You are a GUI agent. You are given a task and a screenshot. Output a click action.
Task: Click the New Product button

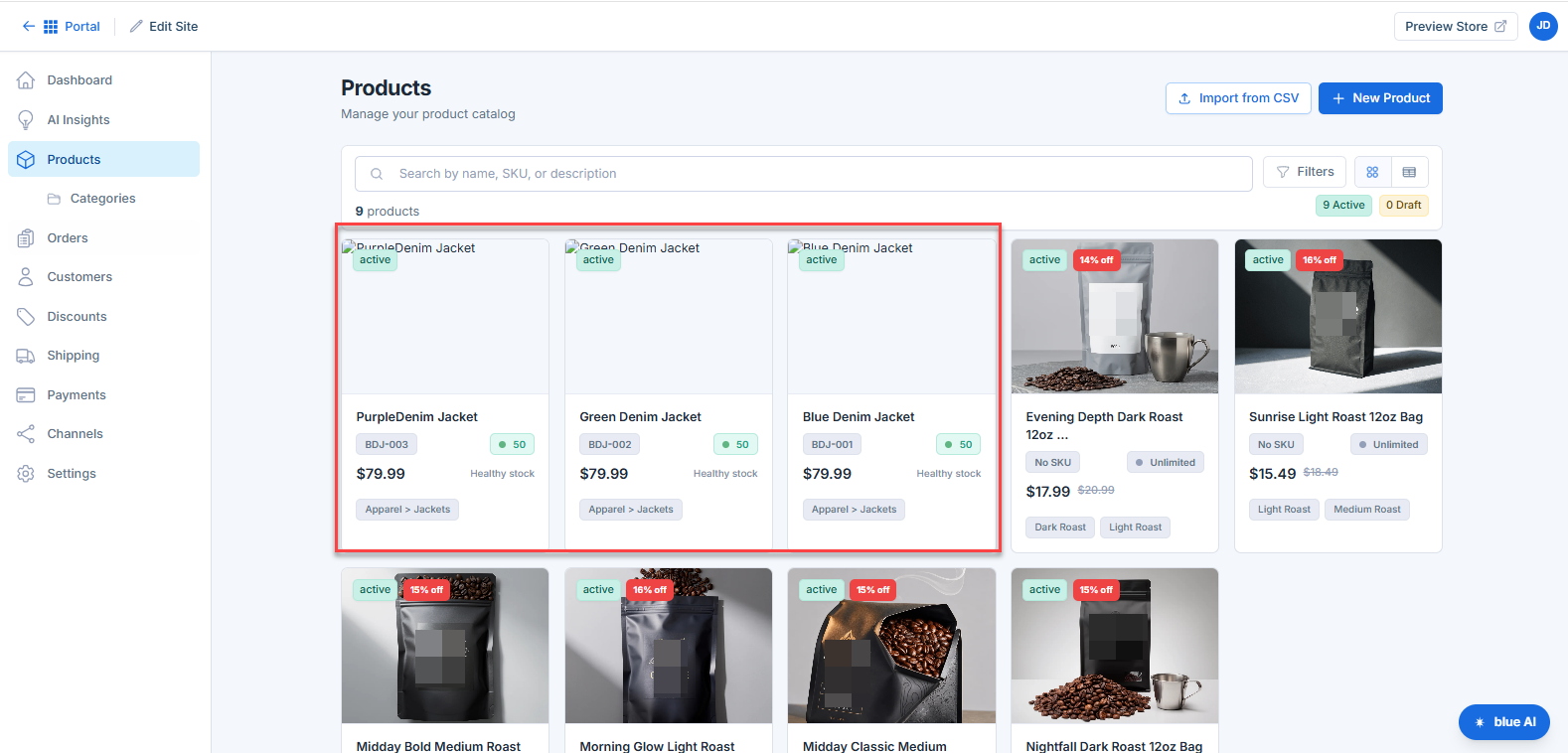pos(1380,98)
